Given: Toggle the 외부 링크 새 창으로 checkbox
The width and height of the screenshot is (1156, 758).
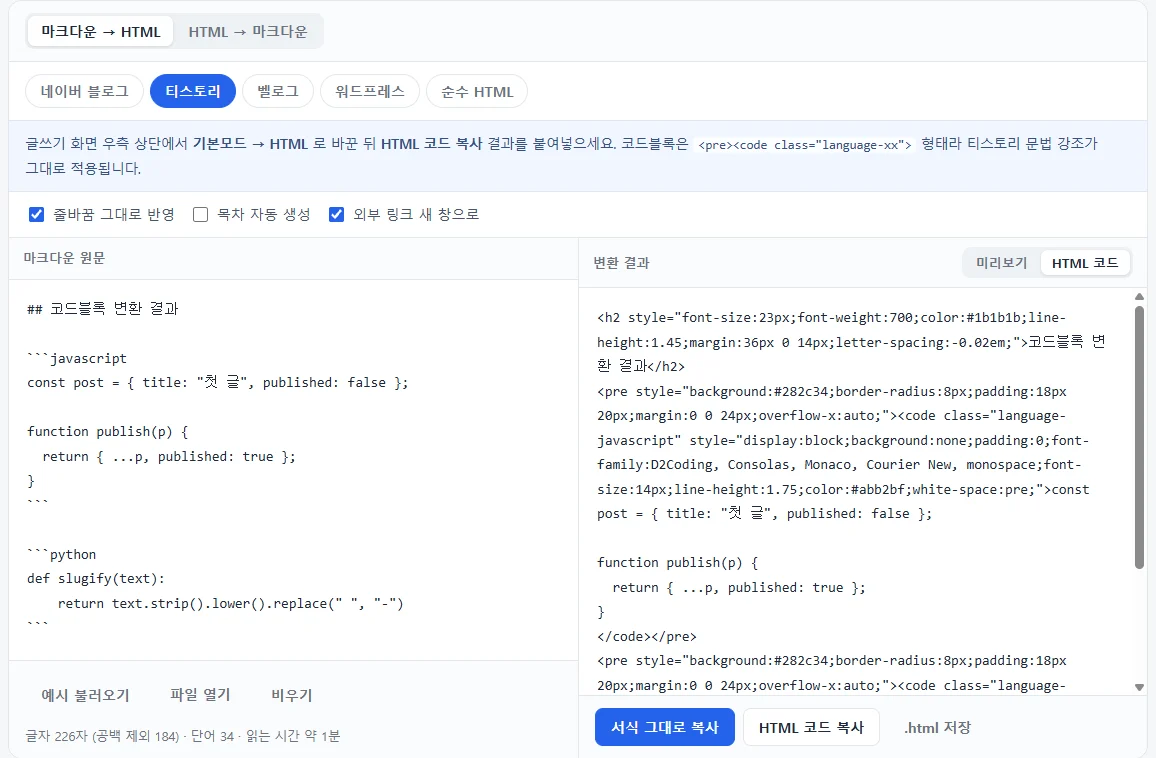Looking at the screenshot, I should (336, 215).
